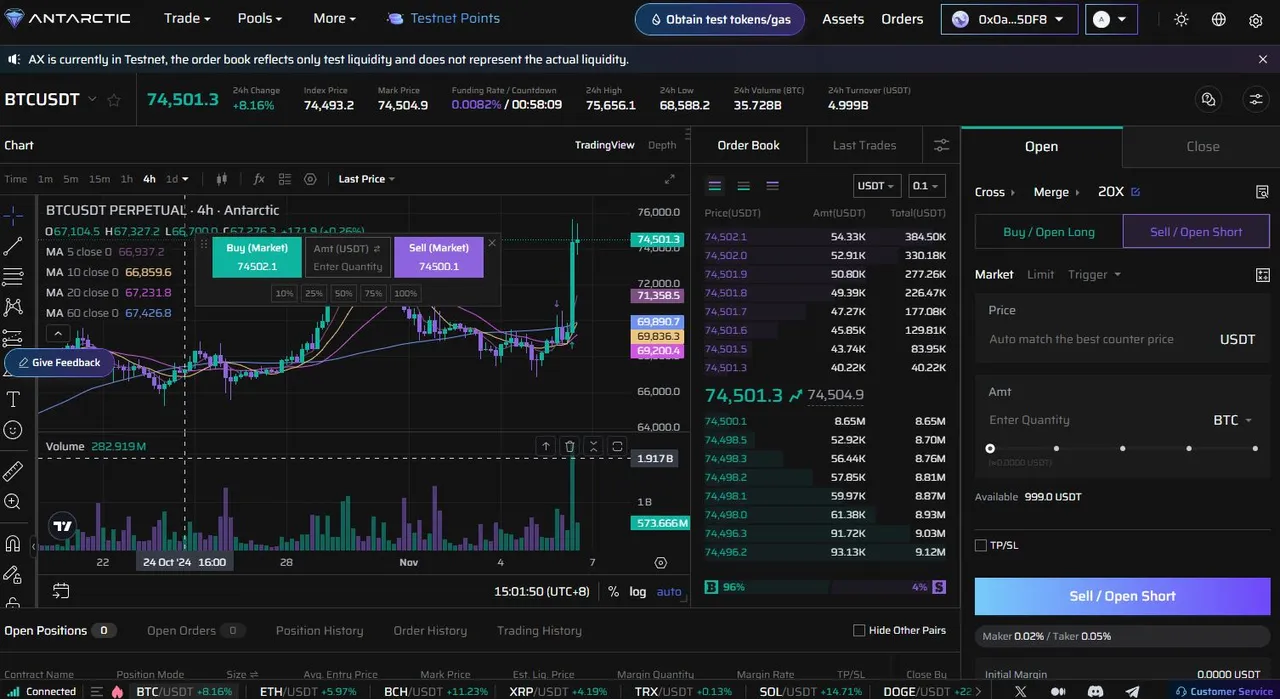Open the Depth chart tab
The image size is (1280, 699).
click(662, 145)
